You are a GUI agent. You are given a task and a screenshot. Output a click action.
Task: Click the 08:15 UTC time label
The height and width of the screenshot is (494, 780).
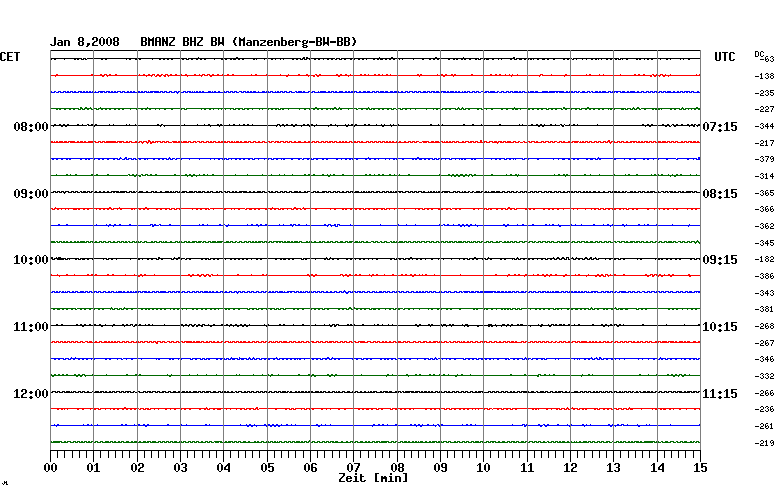pos(720,194)
